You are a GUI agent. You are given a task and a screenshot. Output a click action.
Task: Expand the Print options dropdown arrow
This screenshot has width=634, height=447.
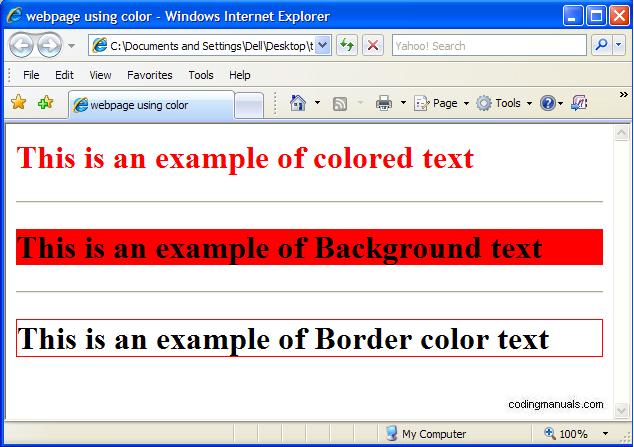403,103
